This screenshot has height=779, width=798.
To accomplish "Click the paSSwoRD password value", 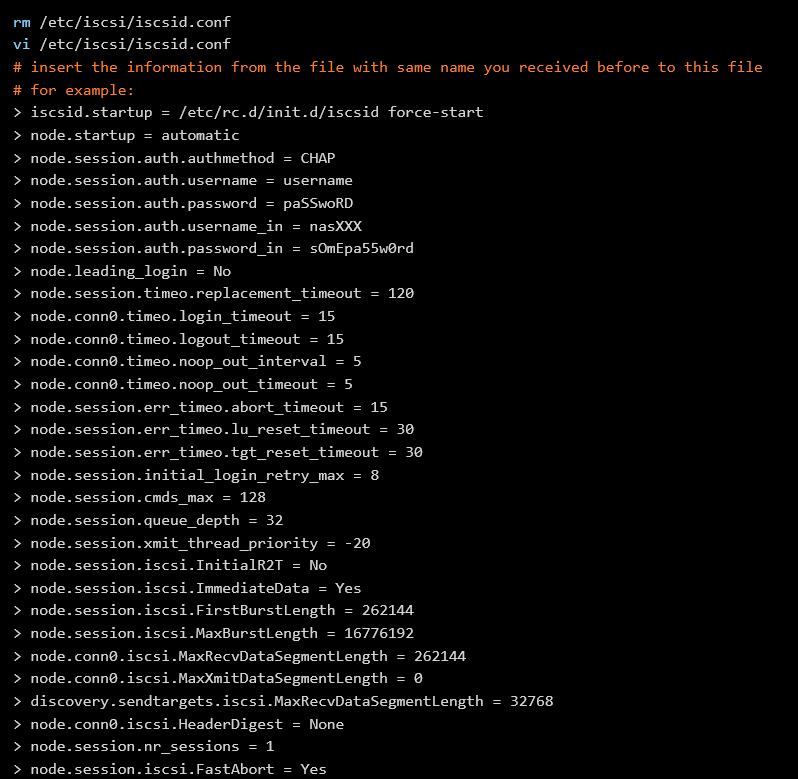I will (318, 204).
